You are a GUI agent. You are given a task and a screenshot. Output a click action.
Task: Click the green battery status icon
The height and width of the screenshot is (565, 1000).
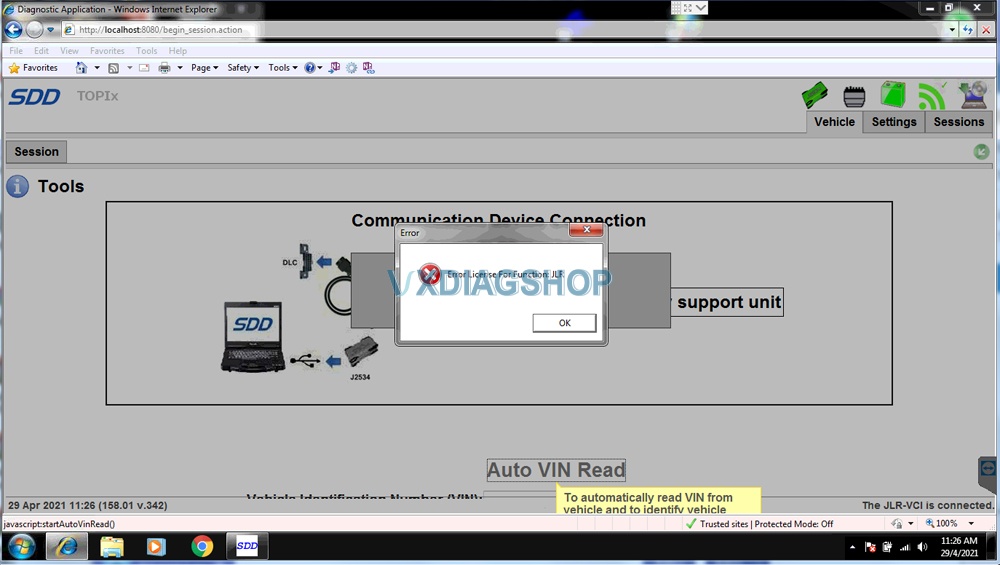(893, 94)
